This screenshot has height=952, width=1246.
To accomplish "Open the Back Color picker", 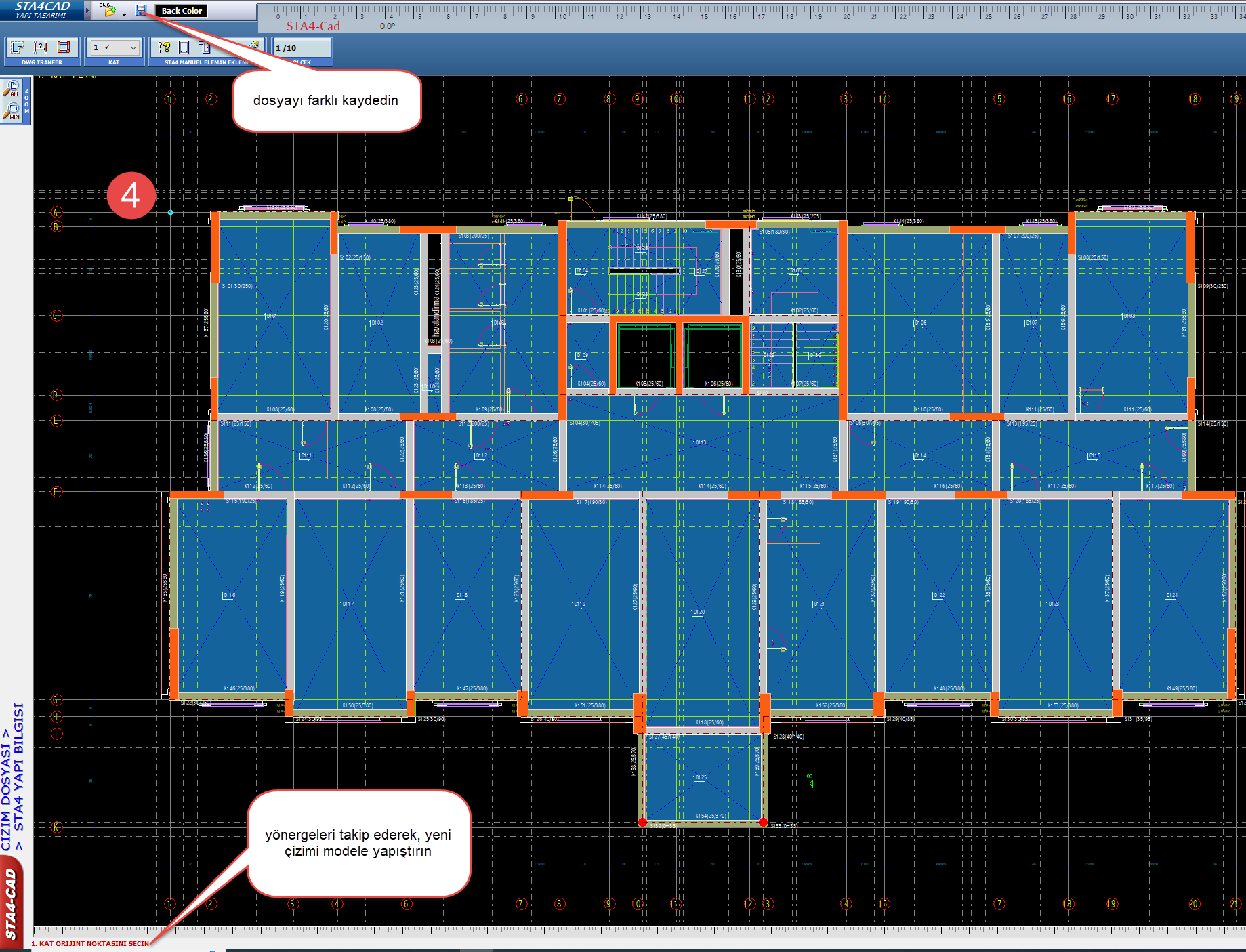I will click(182, 11).
